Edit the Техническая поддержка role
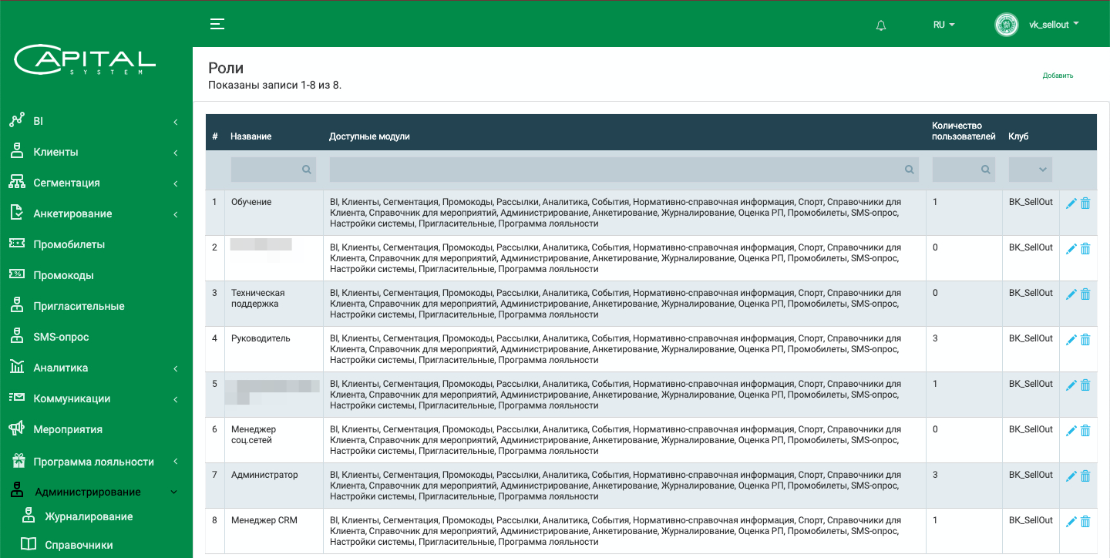 pyautogui.click(x=1071, y=294)
